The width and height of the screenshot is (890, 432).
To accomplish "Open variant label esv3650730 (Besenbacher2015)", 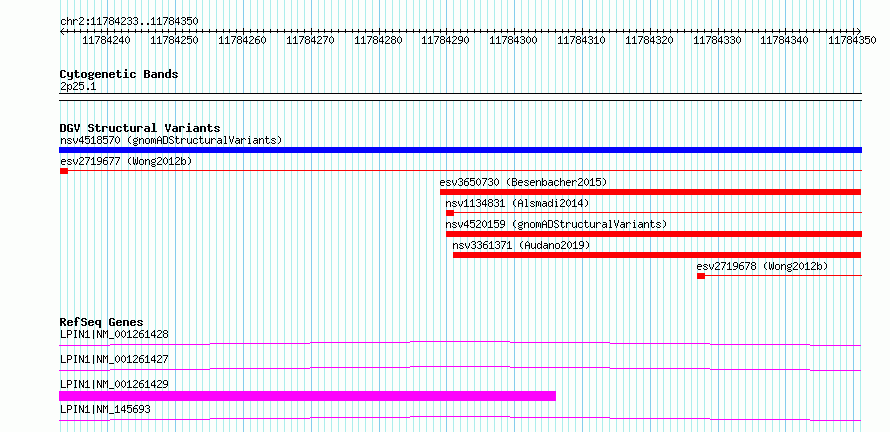I will (523, 182).
